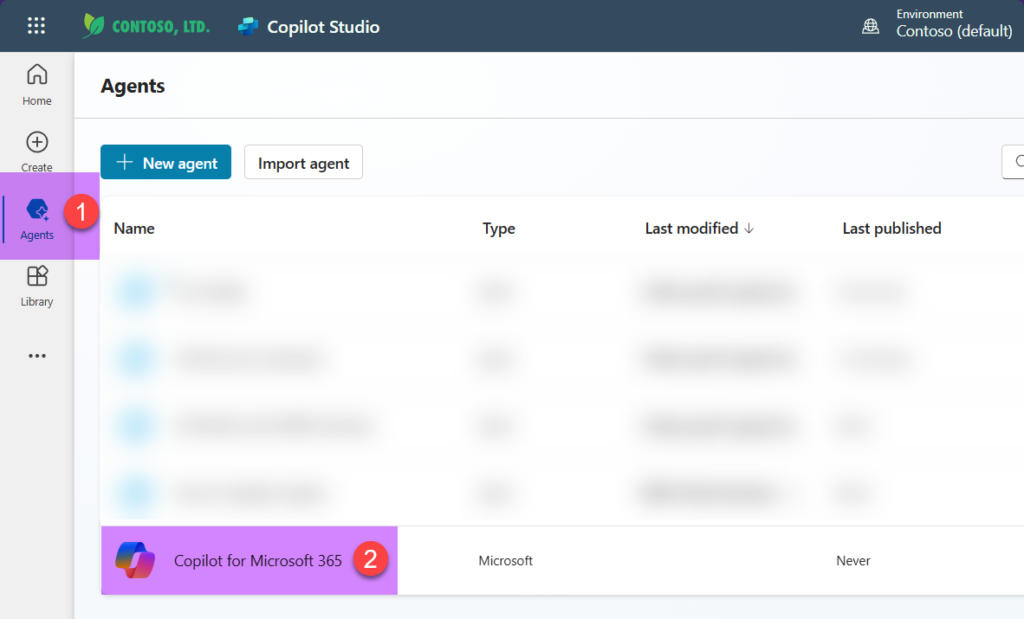
Task: Sort by the Last modified column
Action: pos(699,229)
